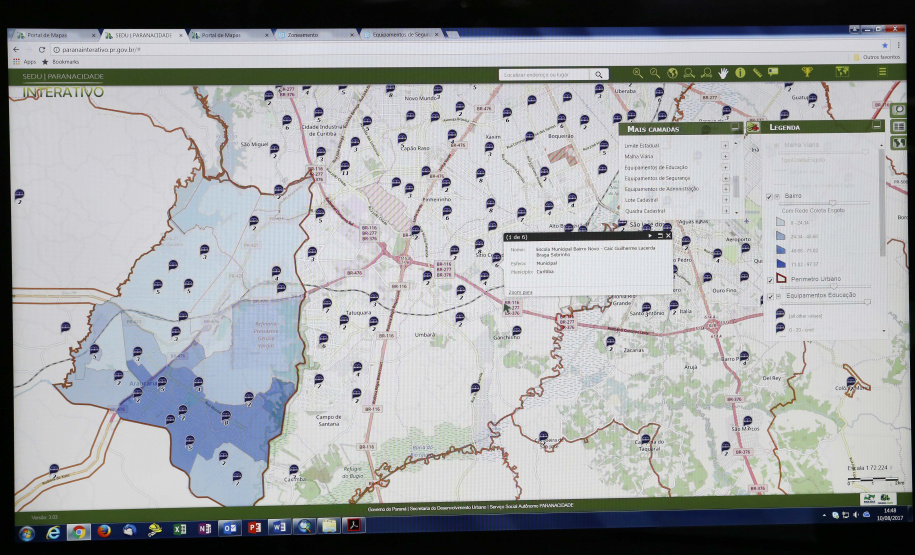Toggle Equipamentos Educação layer checkbox
This screenshot has height=555, width=915.
tap(768, 296)
